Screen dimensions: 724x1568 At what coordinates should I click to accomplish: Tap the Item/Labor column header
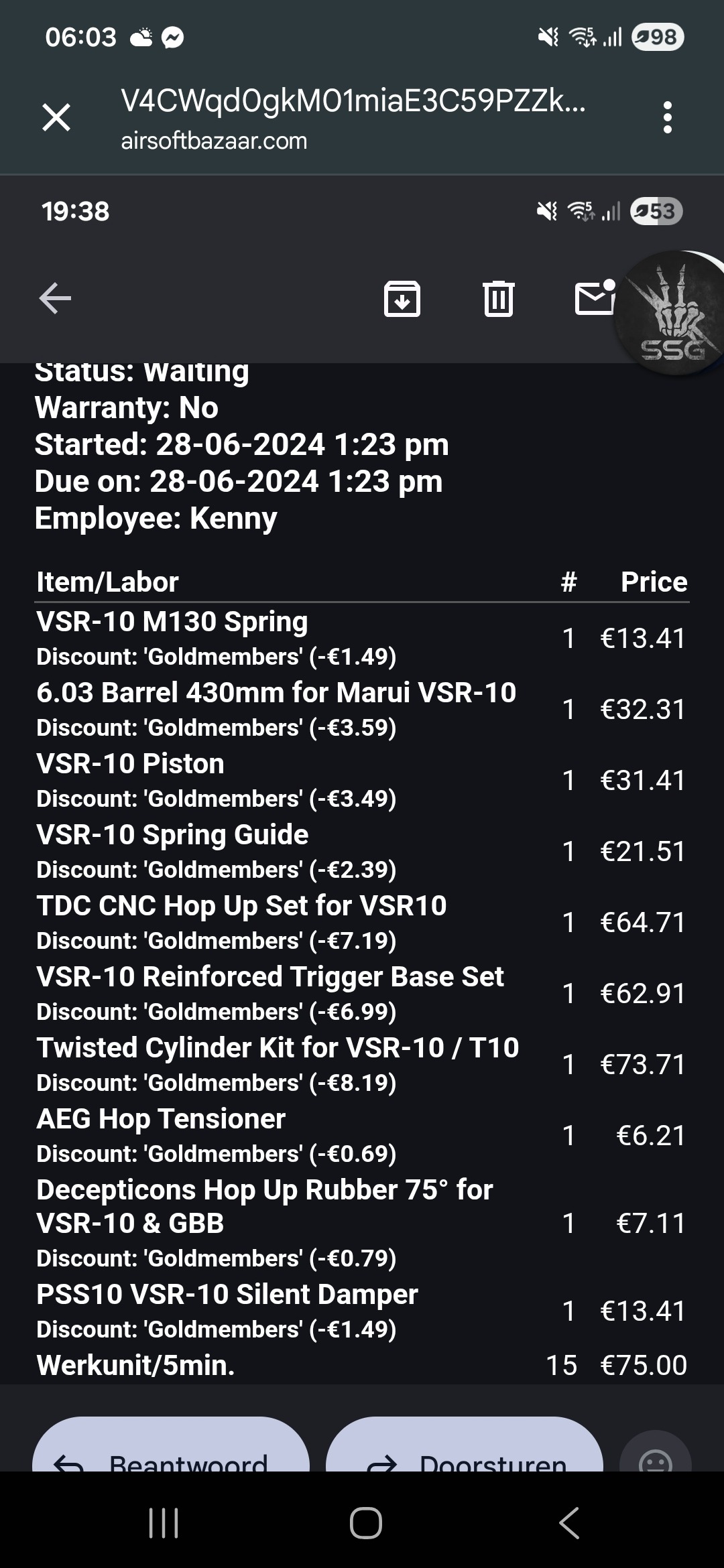107,582
